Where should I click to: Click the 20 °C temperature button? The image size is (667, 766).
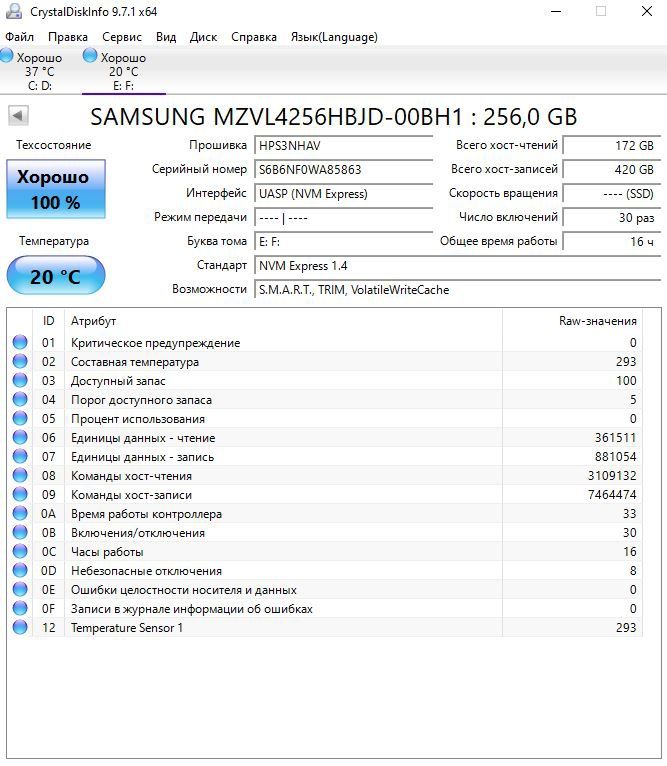click(x=56, y=276)
